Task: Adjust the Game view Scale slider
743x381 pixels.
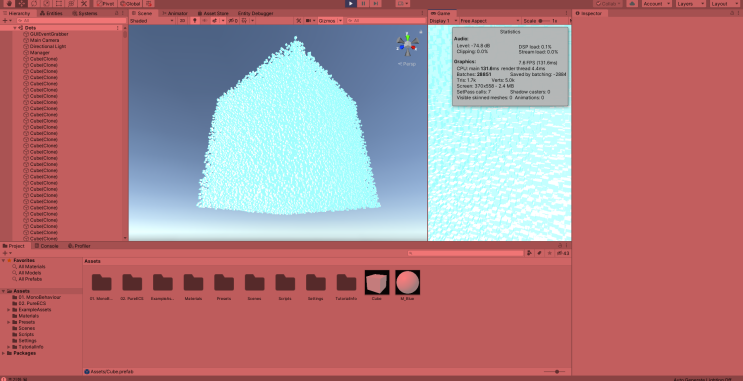Action: [x=545, y=21]
